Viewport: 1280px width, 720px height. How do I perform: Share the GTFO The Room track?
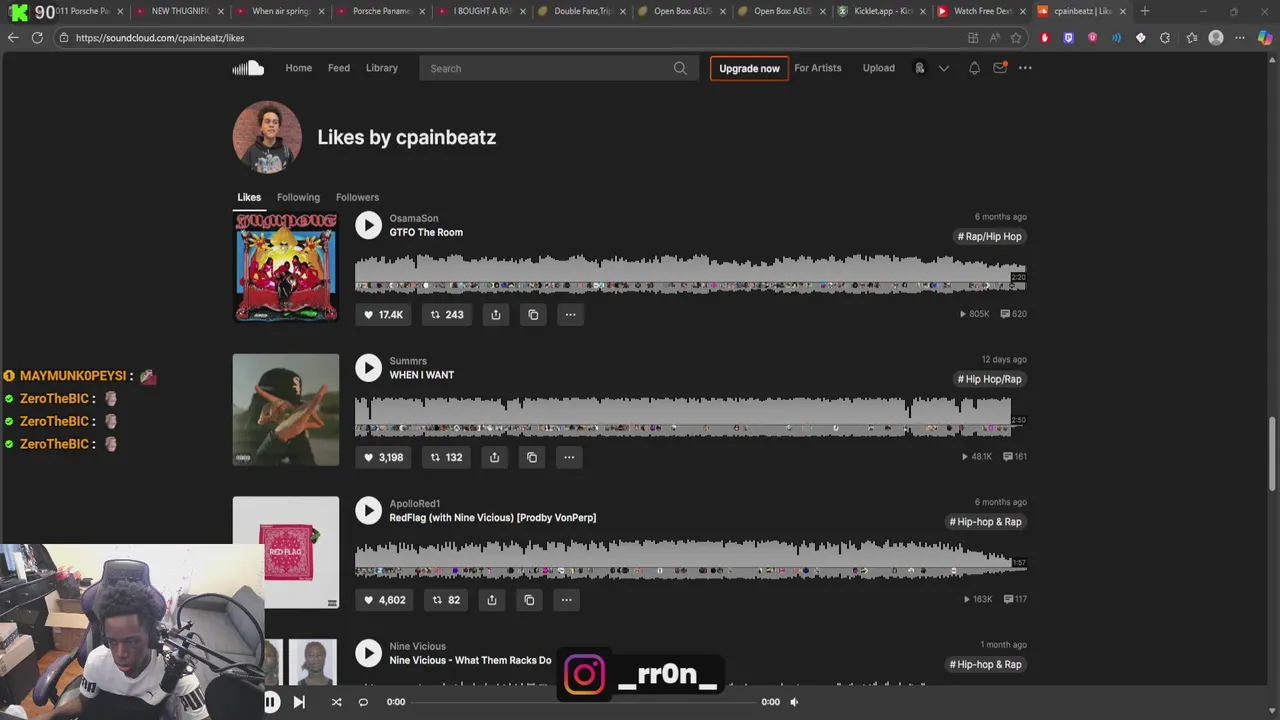pyautogui.click(x=495, y=314)
